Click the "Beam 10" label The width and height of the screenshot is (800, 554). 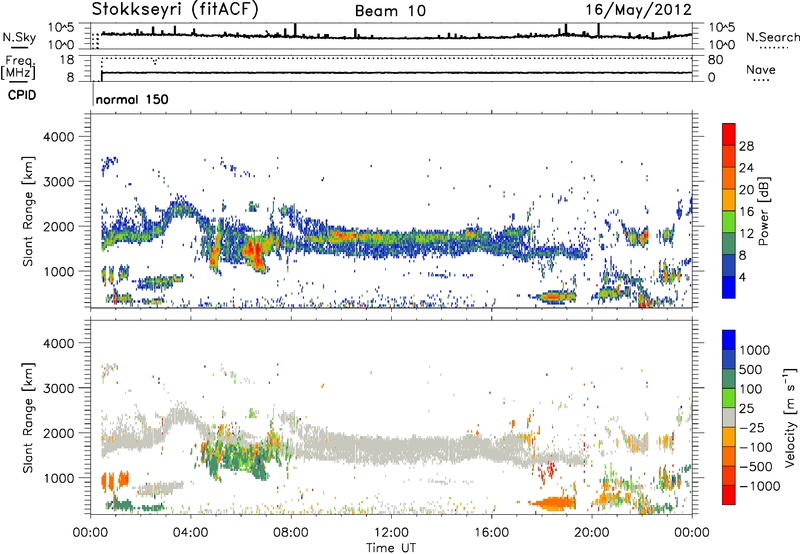(x=390, y=11)
